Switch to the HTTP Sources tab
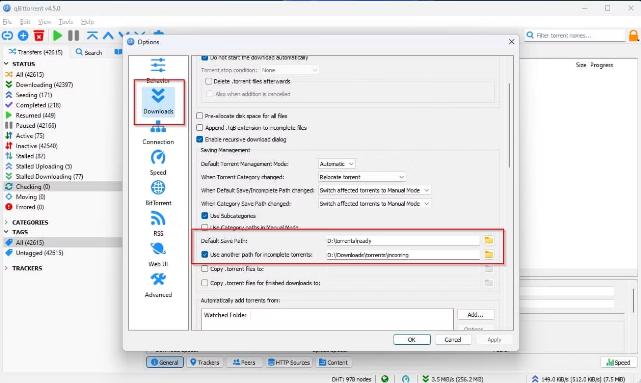Image resolution: width=641 pixels, height=383 pixels. tap(289, 362)
